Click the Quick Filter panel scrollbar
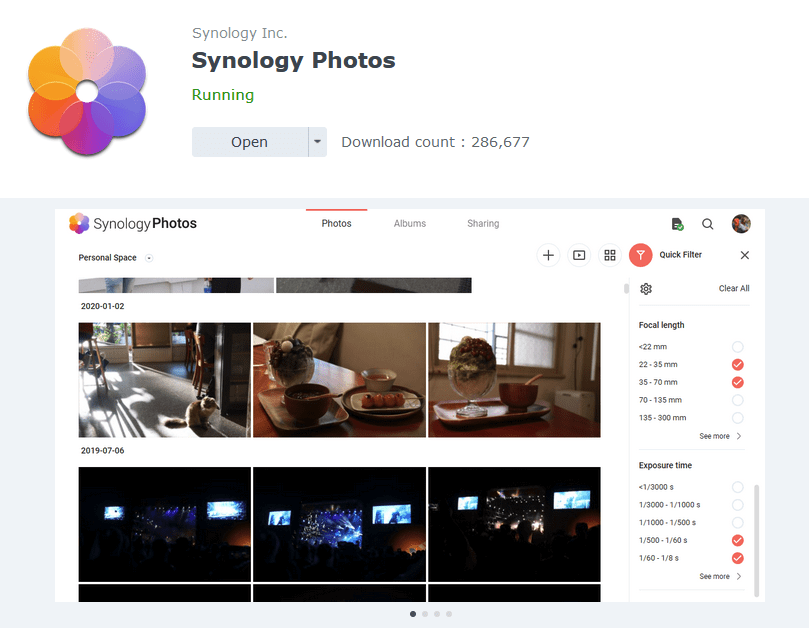 click(x=756, y=540)
